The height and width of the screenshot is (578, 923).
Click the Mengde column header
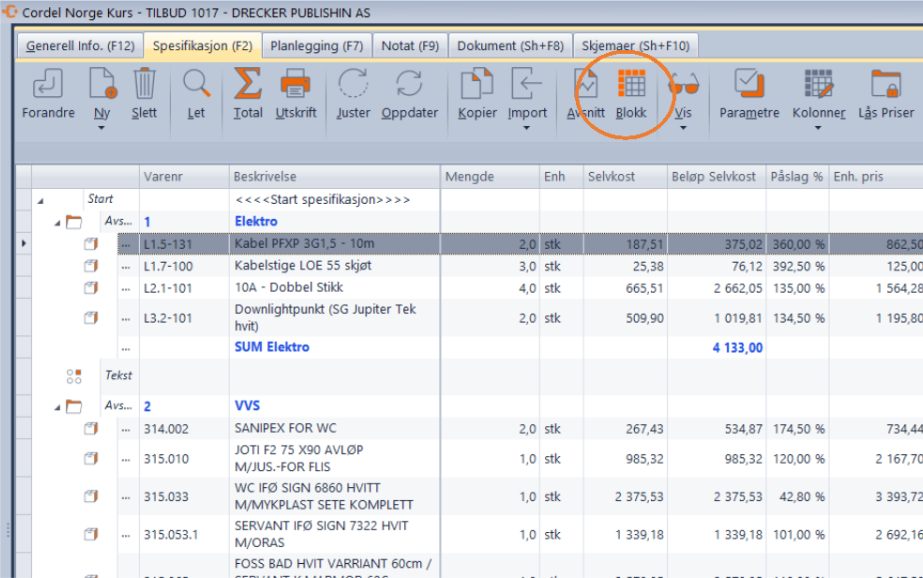click(490, 177)
